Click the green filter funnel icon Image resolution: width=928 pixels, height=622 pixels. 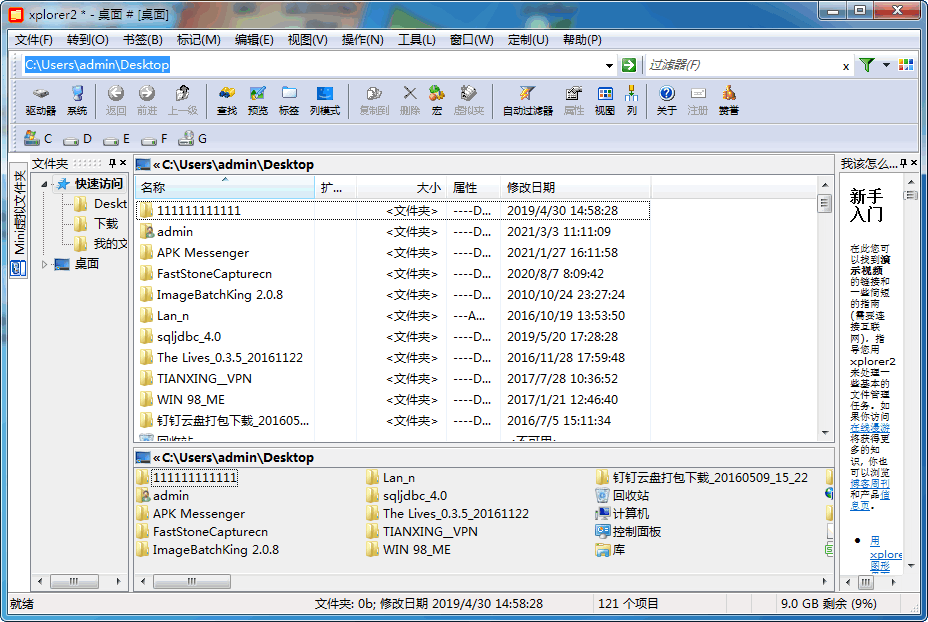pyautogui.click(x=867, y=65)
